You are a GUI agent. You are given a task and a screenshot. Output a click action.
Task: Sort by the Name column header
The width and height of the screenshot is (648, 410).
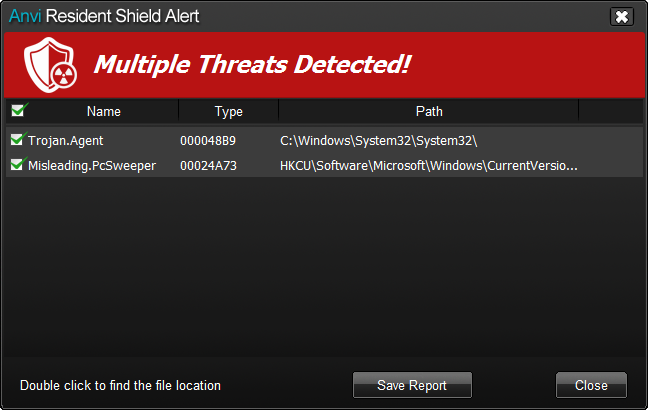104,111
